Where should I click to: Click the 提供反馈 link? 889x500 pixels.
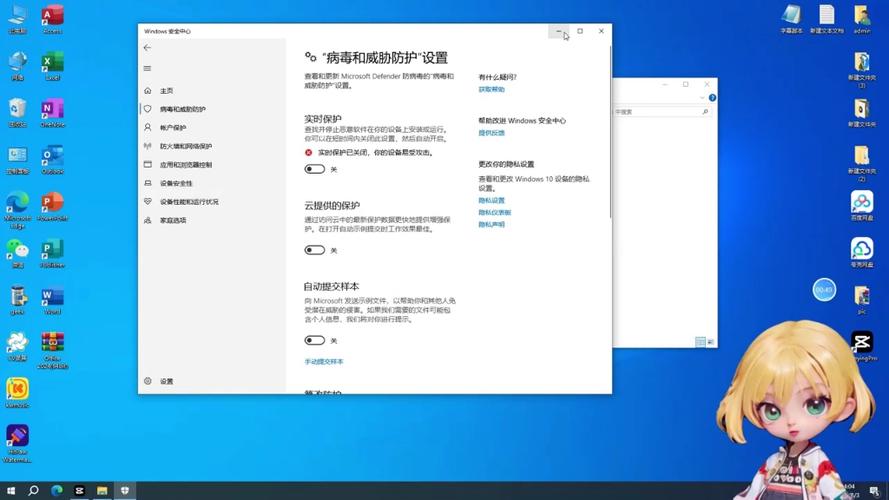[x=492, y=133]
